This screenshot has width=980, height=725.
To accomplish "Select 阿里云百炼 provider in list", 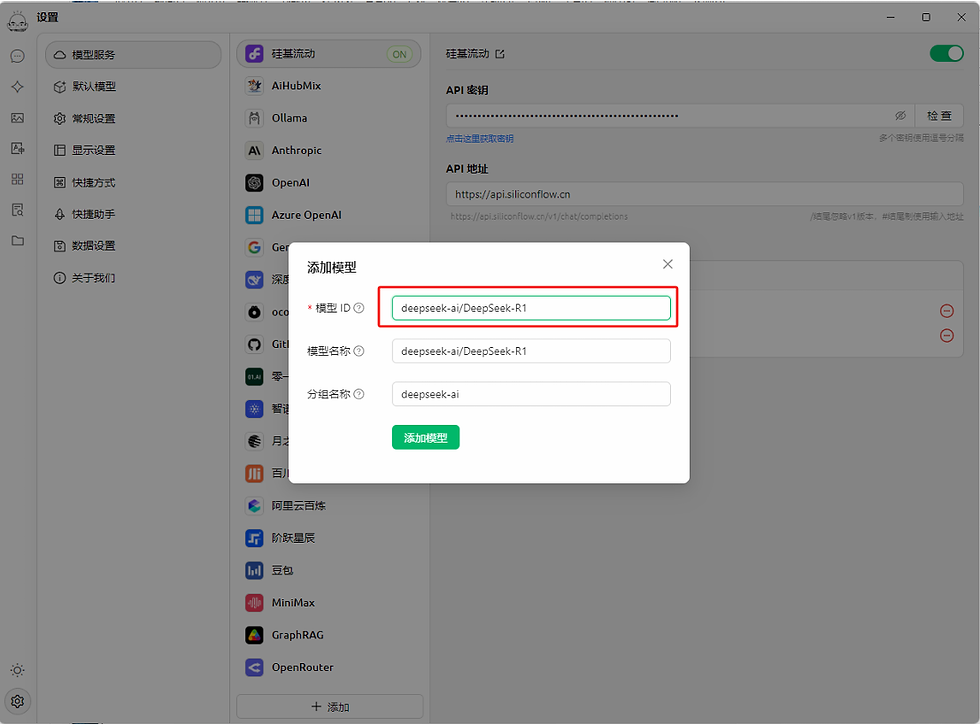I will (x=329, y=506).
